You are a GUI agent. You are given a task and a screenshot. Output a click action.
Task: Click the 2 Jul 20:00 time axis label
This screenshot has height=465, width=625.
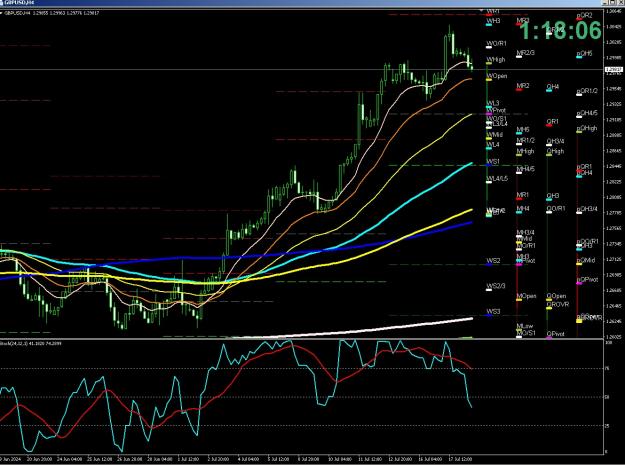(219, 459)
